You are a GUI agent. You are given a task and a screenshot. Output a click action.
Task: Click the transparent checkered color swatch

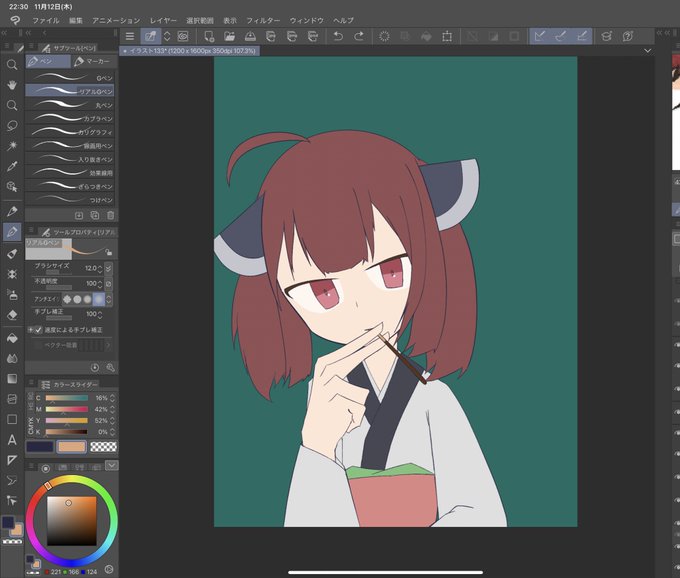[x=103, y=447]
